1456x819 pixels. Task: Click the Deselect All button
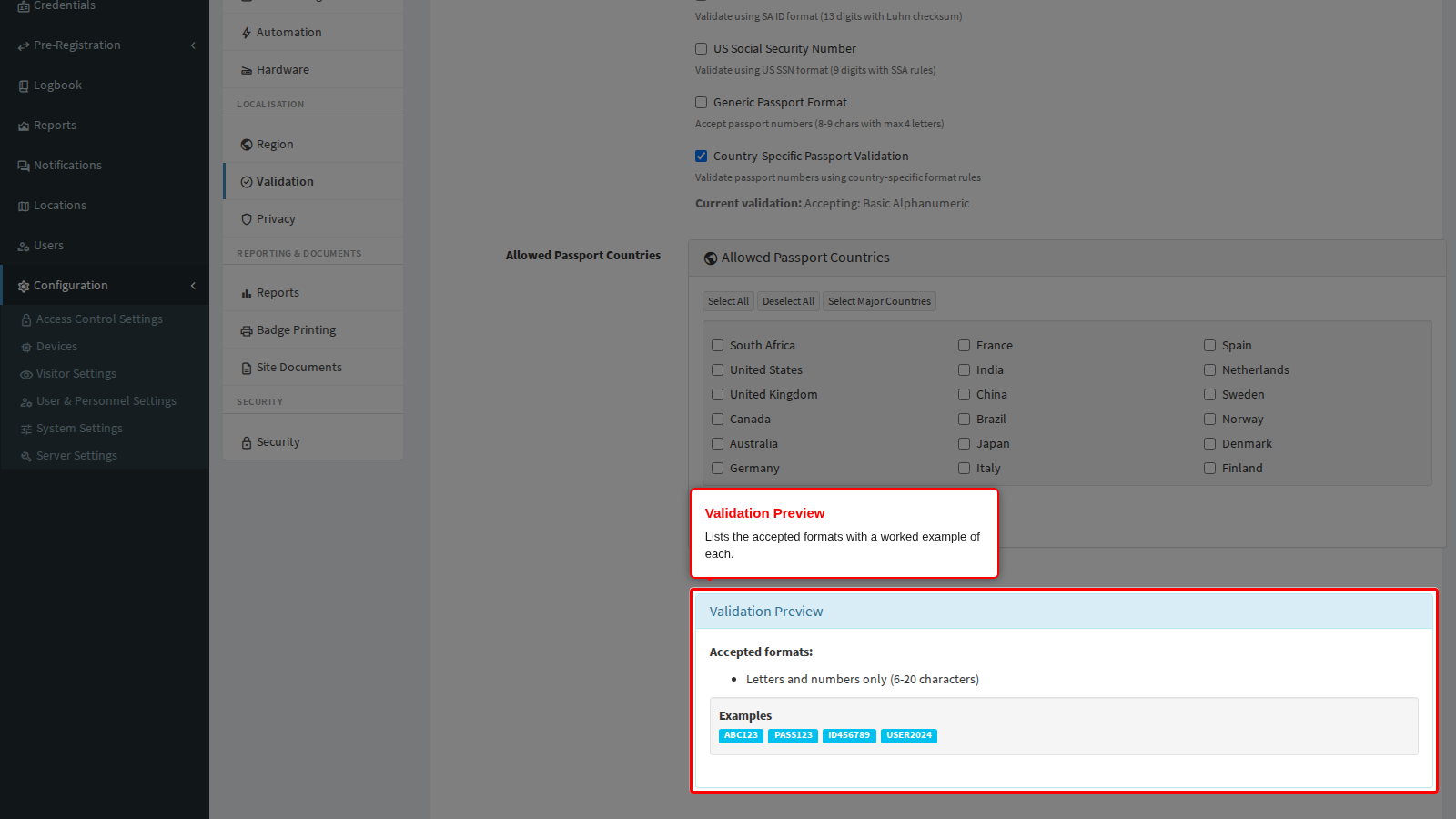[788, 301]
